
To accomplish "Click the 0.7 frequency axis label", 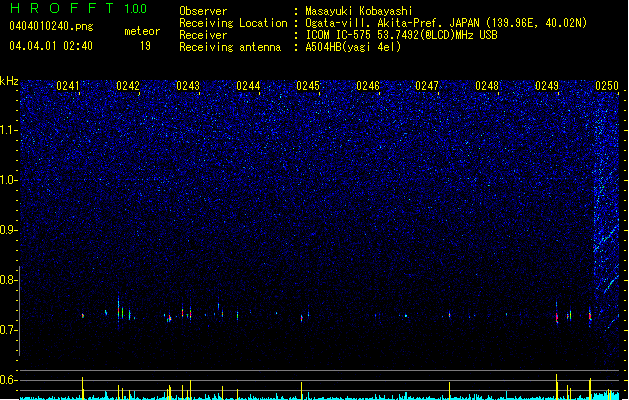I will [x=8, y=330].
